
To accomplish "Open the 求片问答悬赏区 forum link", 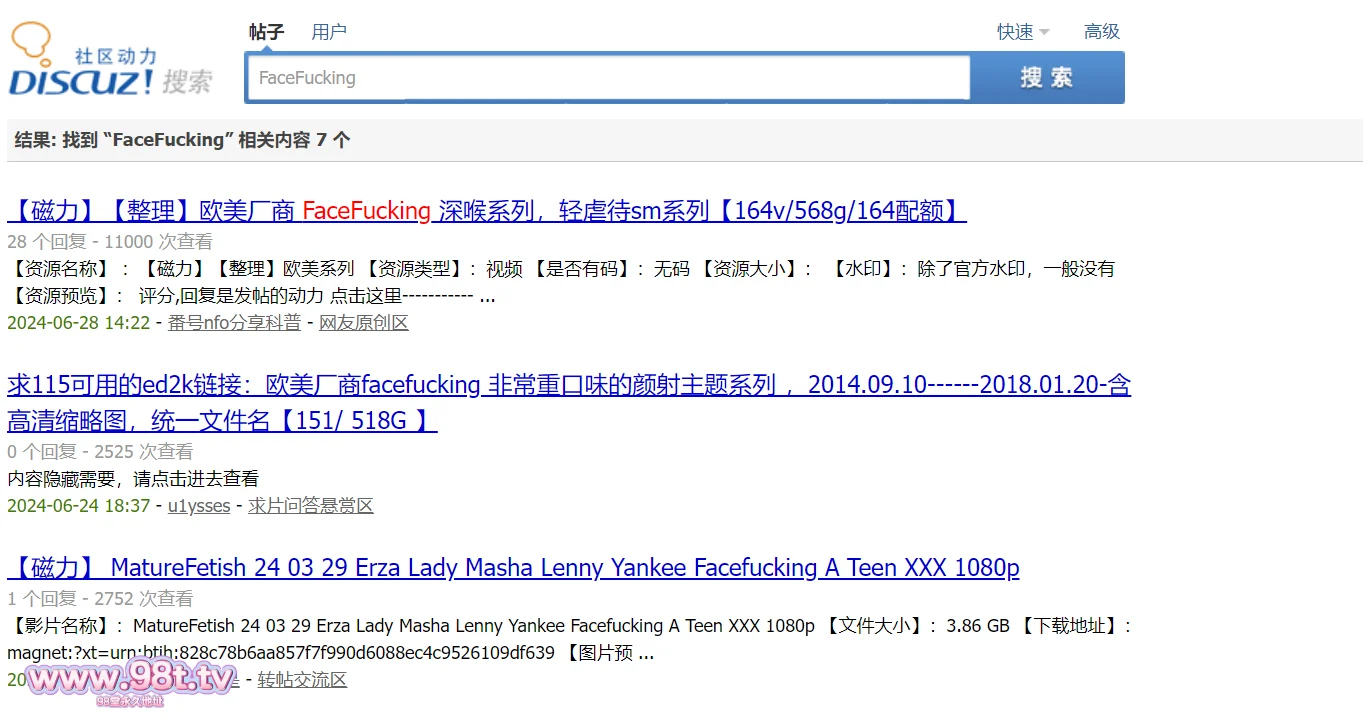I will [311, 506].
